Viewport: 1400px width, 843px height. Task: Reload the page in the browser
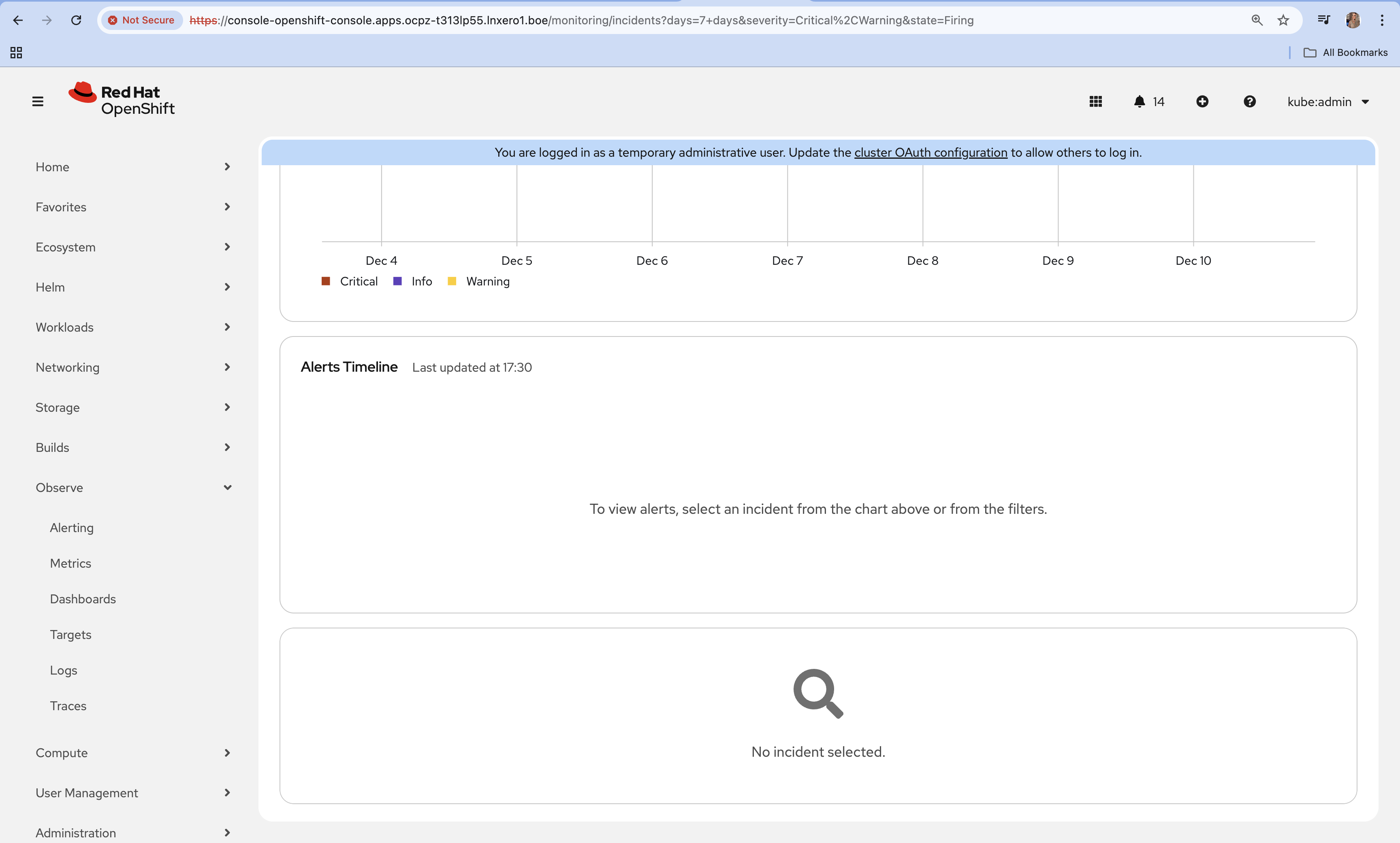tap(76, 21)
